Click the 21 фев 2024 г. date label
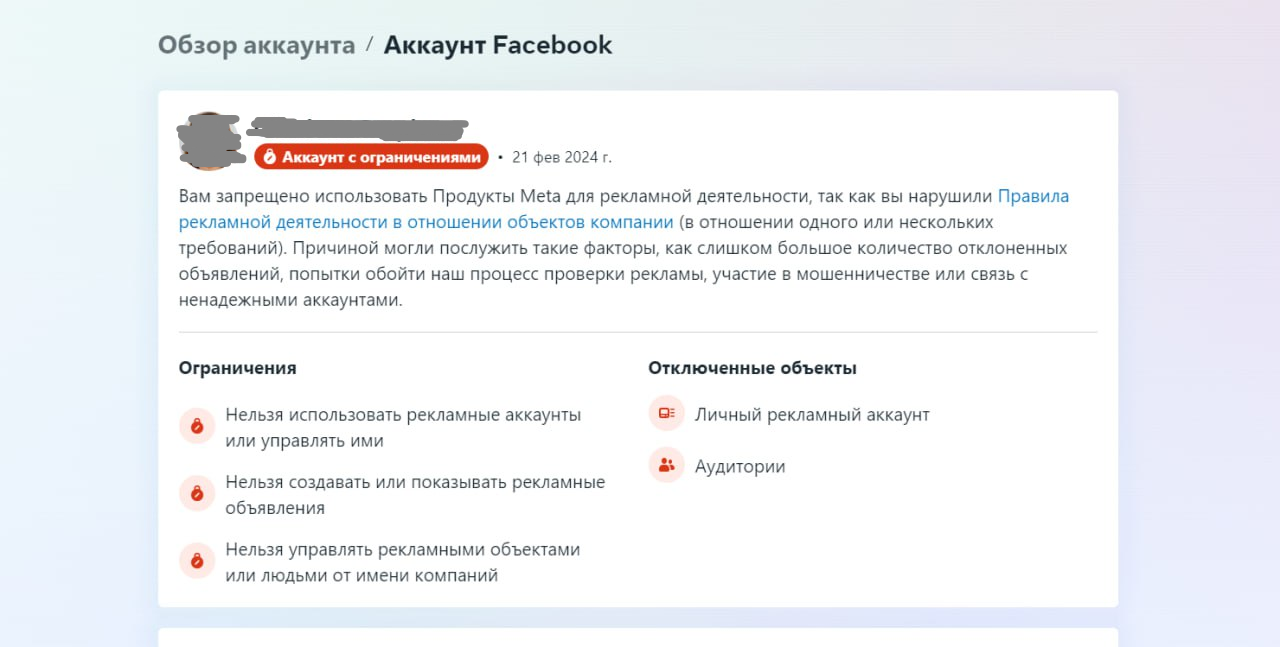 click(x=561, y=157)
